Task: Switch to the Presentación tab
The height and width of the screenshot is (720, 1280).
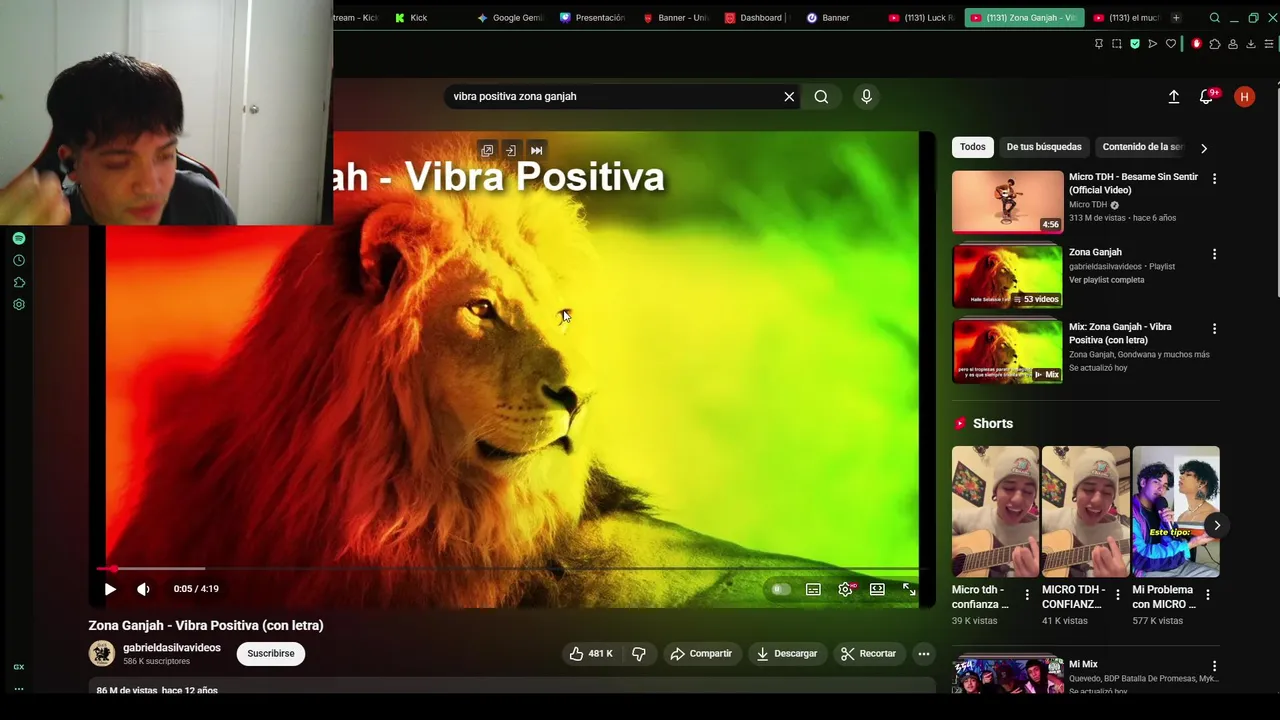Action: (x=593, y=18)
